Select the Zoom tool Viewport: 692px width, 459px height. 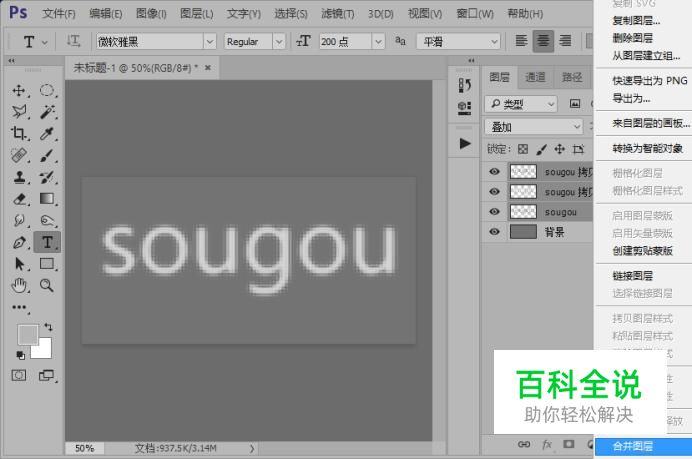[x=47, y=286]
